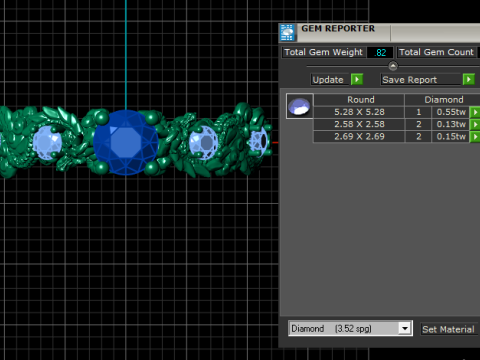The width and height of the screenshot is (480, 360).
Task: Click the count 2 cell in the 2.58 row
Action: (x=418, y=124)
